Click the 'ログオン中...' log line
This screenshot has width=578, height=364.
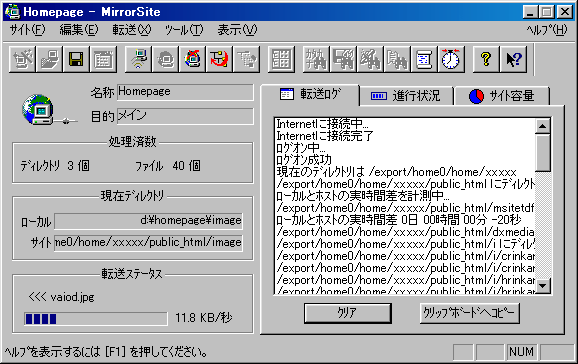point(301,148)
